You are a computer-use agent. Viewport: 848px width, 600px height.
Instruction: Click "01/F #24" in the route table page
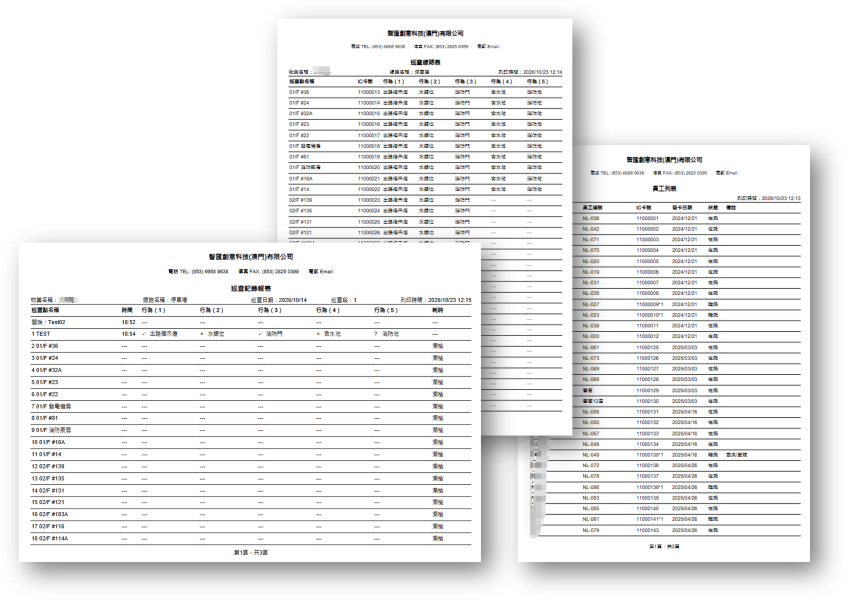click(x=299, y=103)
